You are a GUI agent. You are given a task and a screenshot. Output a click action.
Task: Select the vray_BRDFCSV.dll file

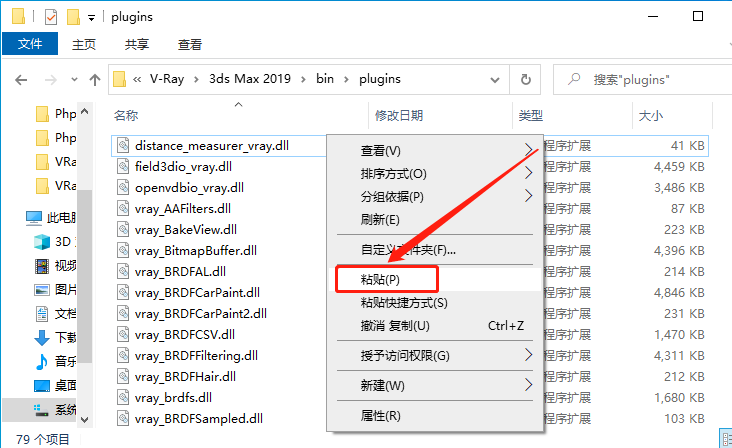coord(184,335)
